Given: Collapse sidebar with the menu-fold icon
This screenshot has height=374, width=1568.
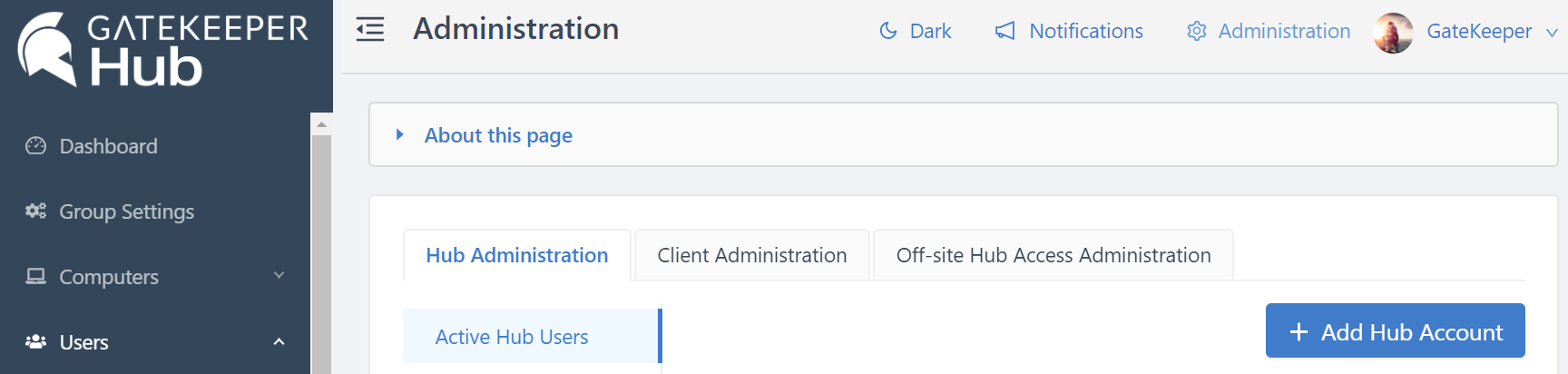Looking at the screenshot, I should [370, 30].
